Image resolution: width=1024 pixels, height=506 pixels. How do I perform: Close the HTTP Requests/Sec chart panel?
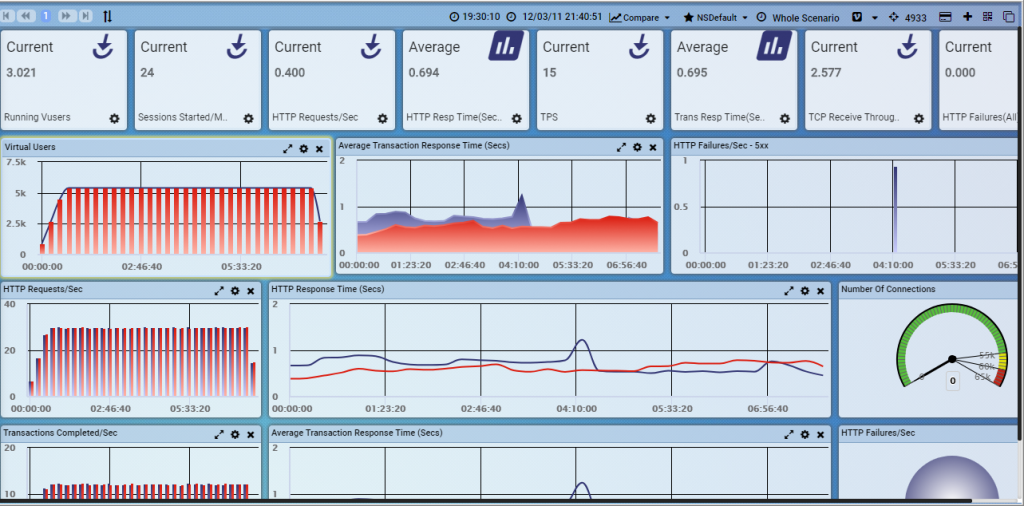pyautogui.click(x=251, y=291)
